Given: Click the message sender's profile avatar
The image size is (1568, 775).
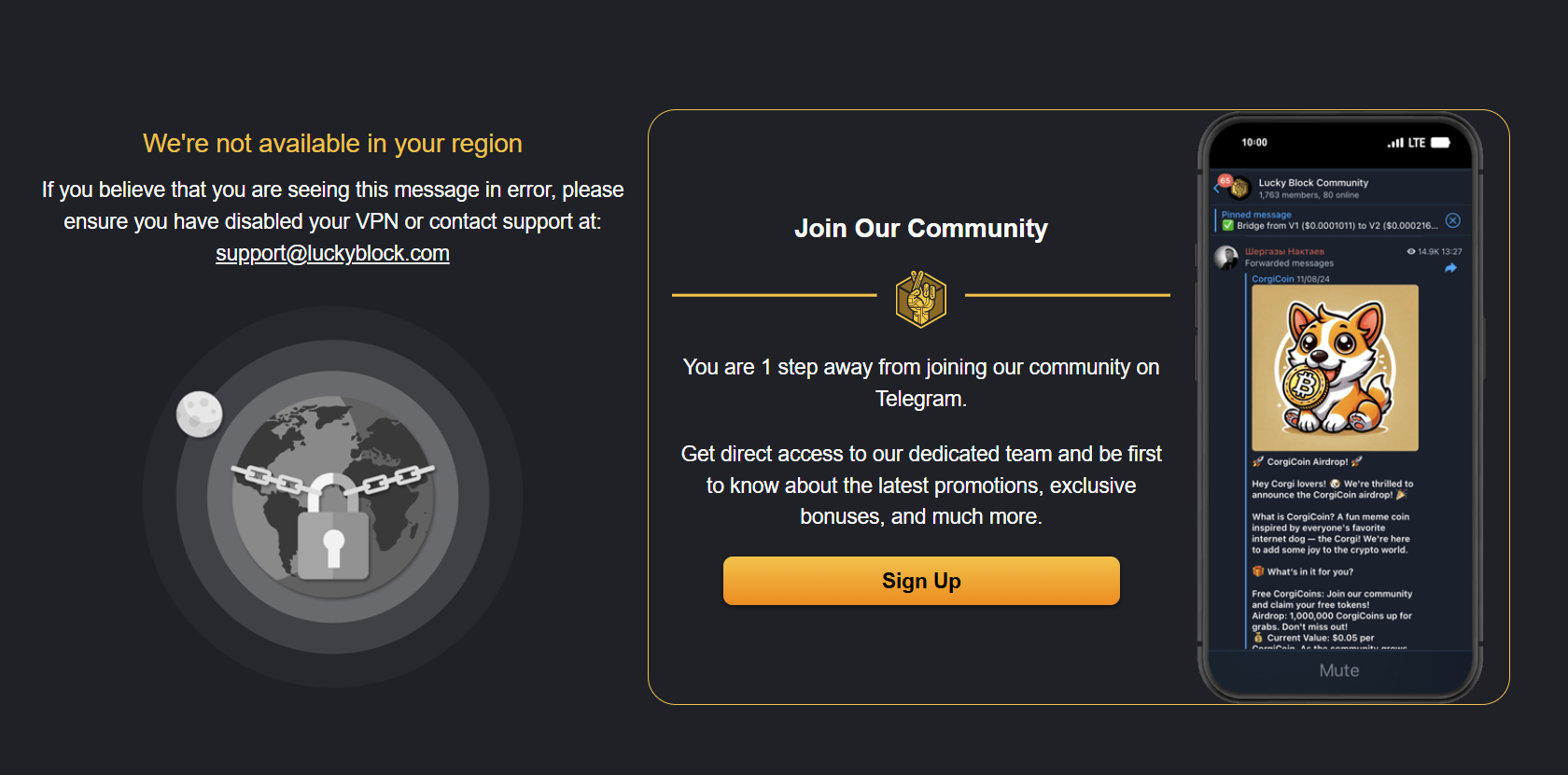Looking at the screenshot, I should coord(1226,258).
